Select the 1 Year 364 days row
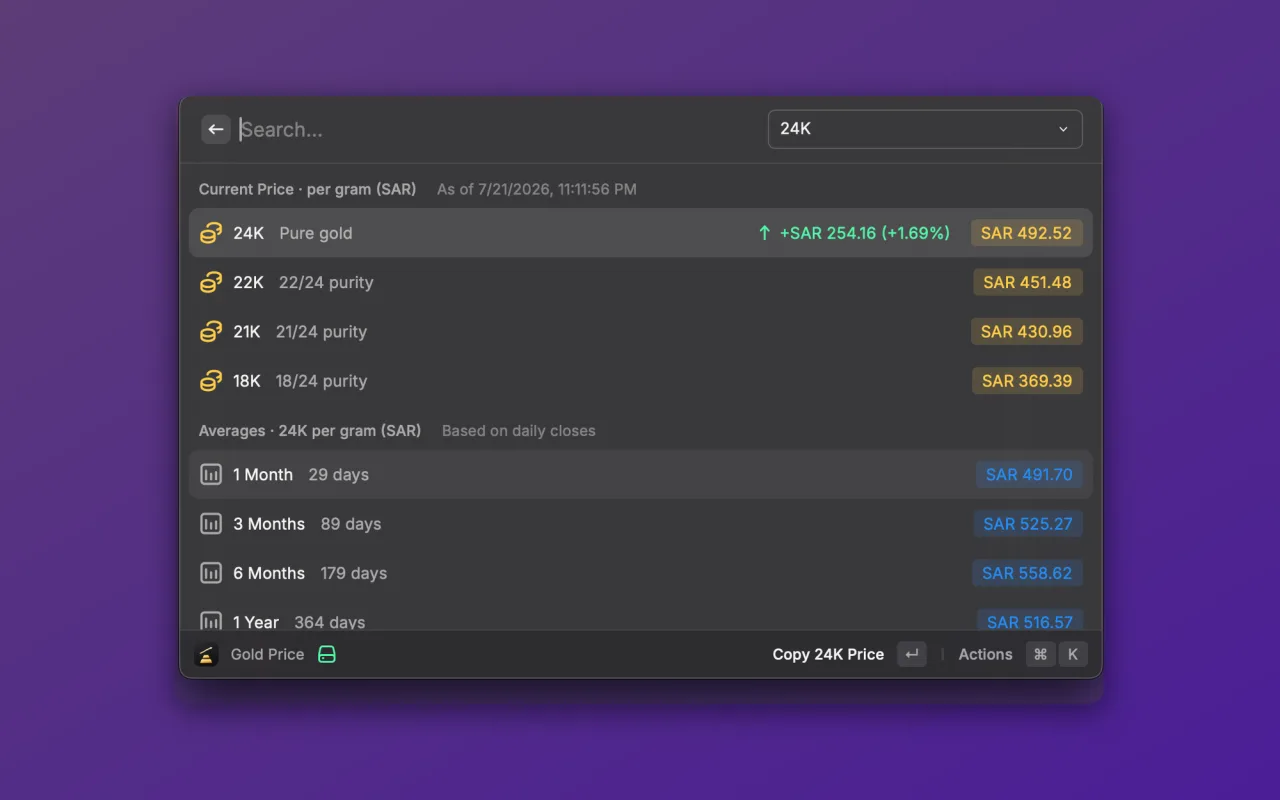 pos(641,615)
